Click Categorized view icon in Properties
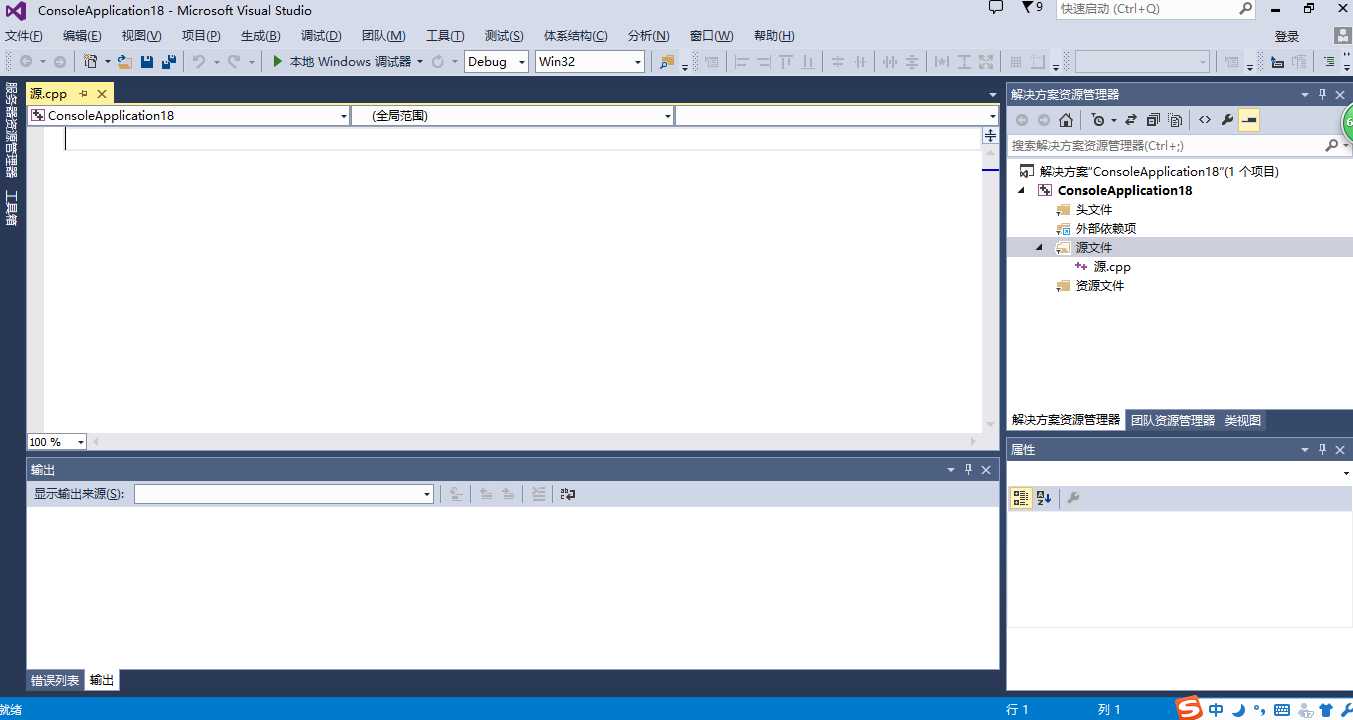The image size is (1353, 720). pyautogui.click(x=1021, y=498)
